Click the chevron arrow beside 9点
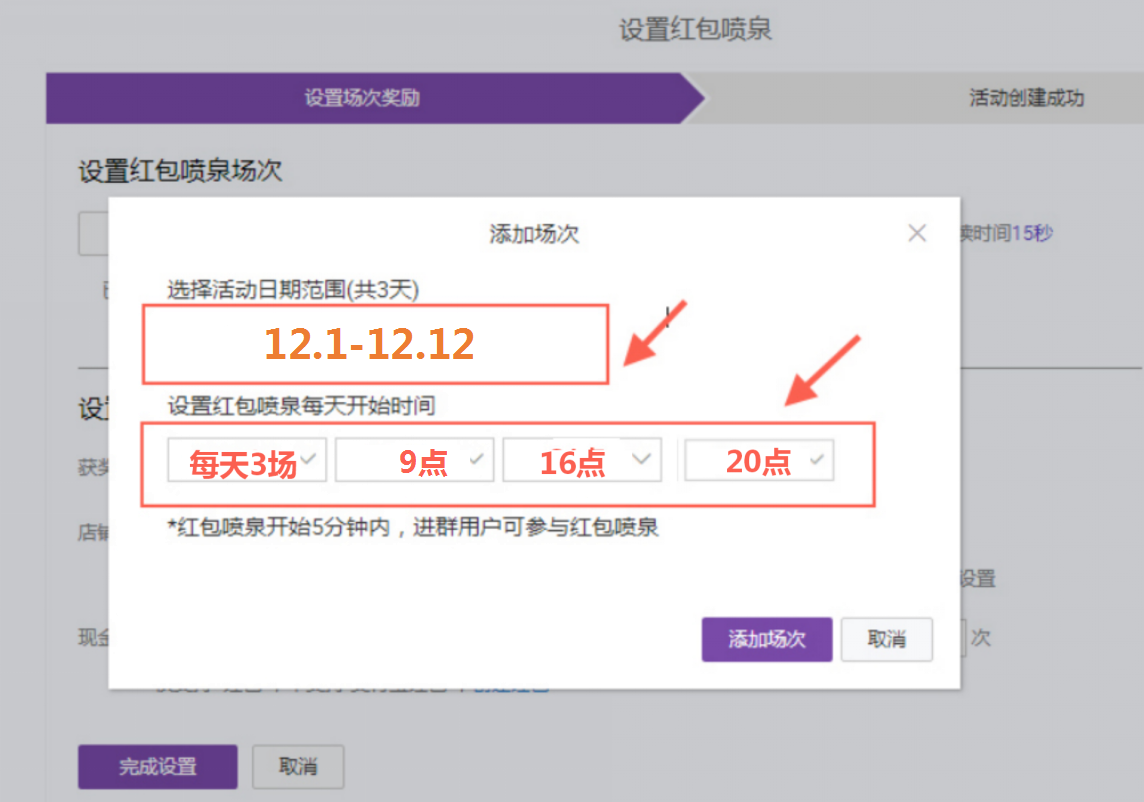 477,460
